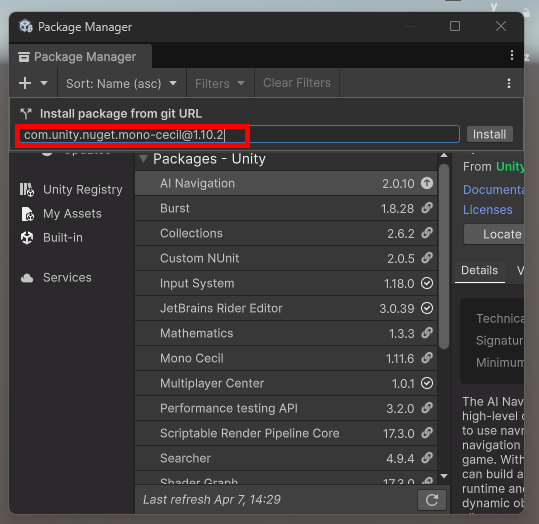Viewport: 539px width, 524px height.
Task: Close the Package Manager window
Action: 501,26
